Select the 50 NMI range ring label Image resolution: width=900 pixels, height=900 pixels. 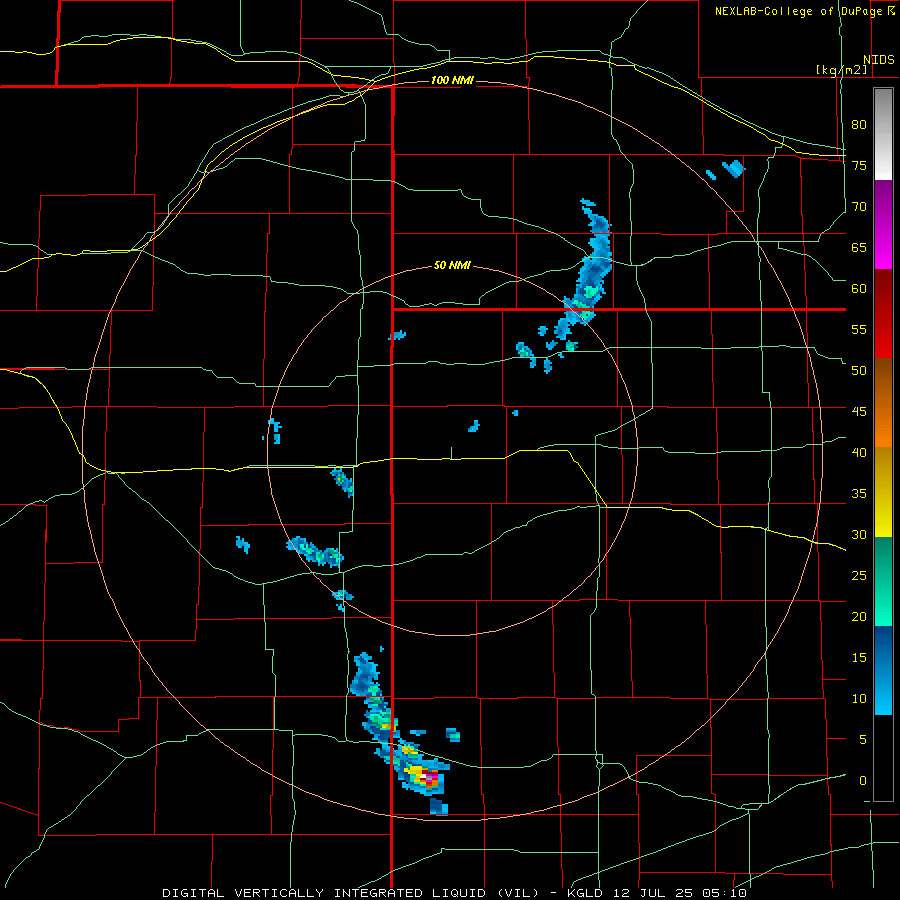pos(452,265)
